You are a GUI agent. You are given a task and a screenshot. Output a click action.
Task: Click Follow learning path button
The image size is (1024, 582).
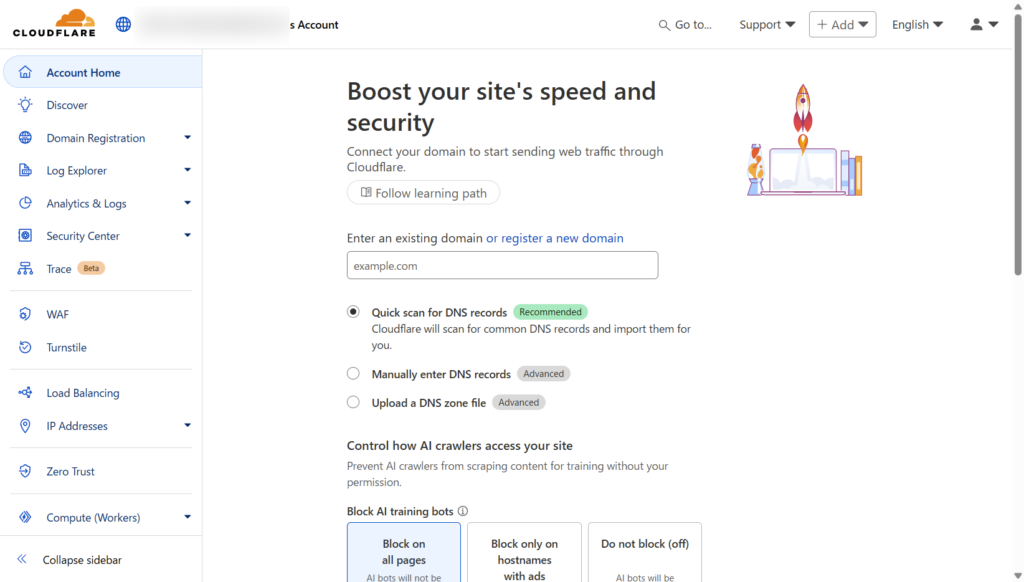click(423, 193)
